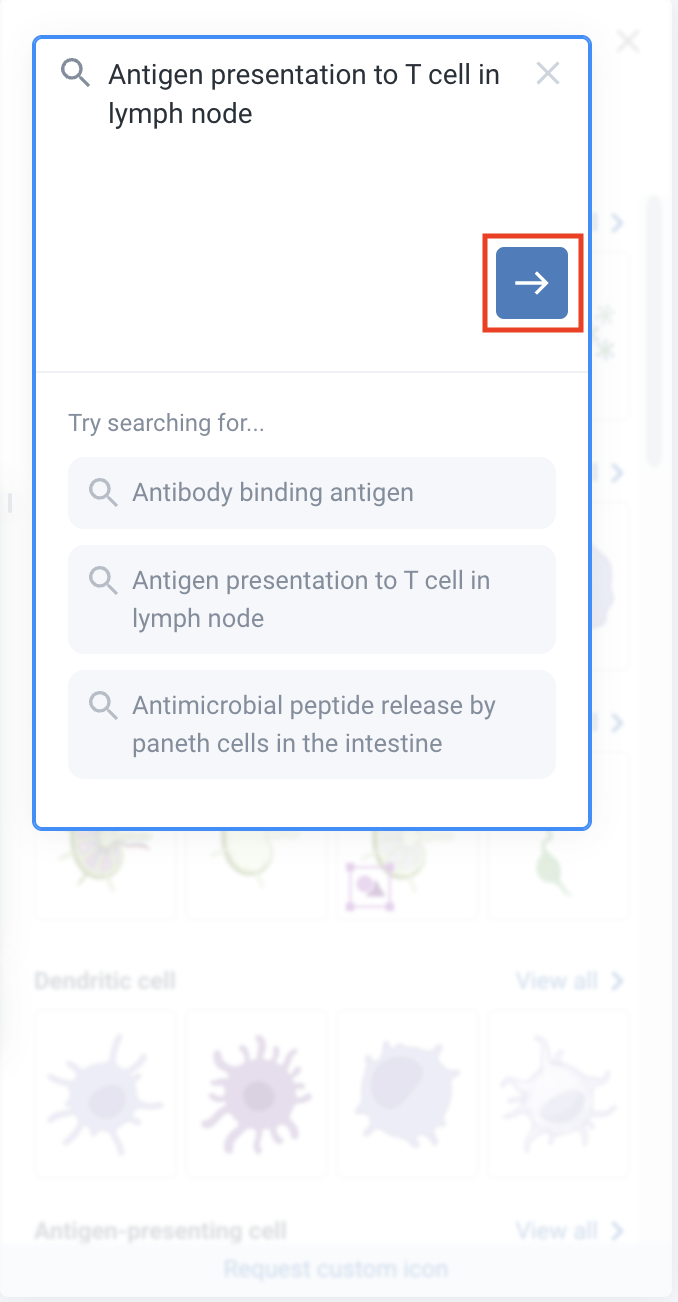Expand 'View all' for Antigen-presenting cell
The width and height of the screenshot is (678, 1302).
[569, 1230]
